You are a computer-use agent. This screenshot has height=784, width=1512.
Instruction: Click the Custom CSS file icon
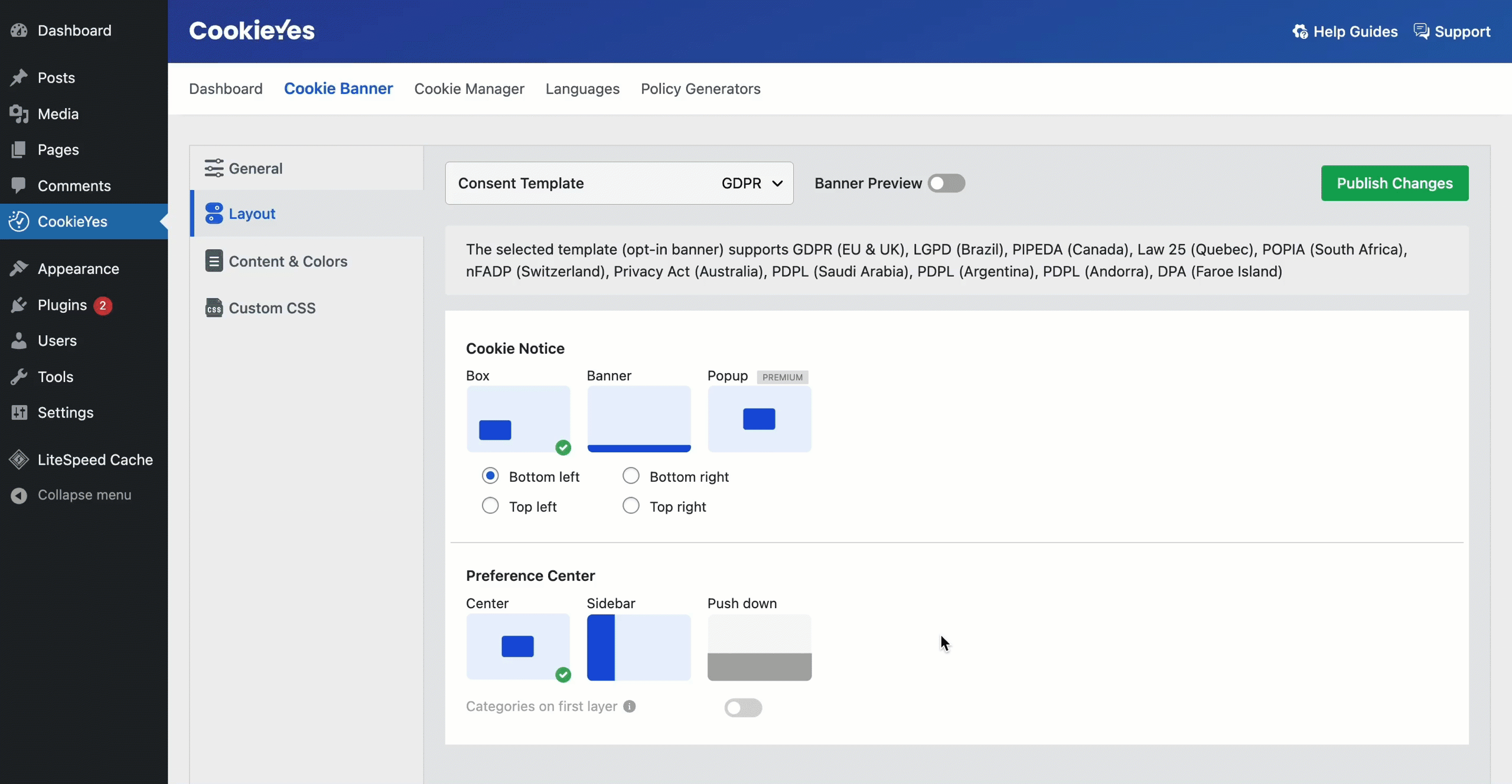click(214, 308)
